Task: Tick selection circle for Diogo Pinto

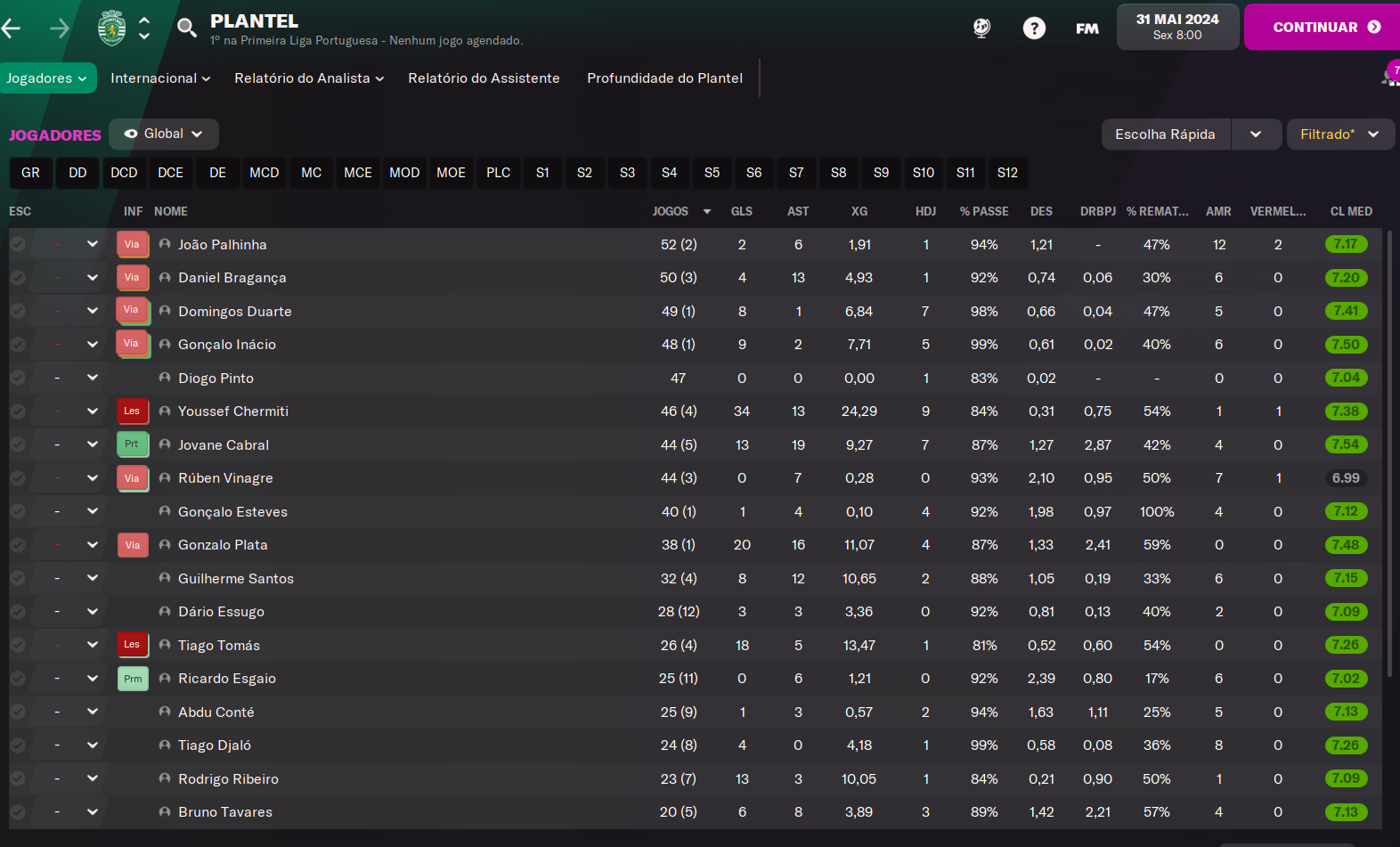Action: pos(18,378)
